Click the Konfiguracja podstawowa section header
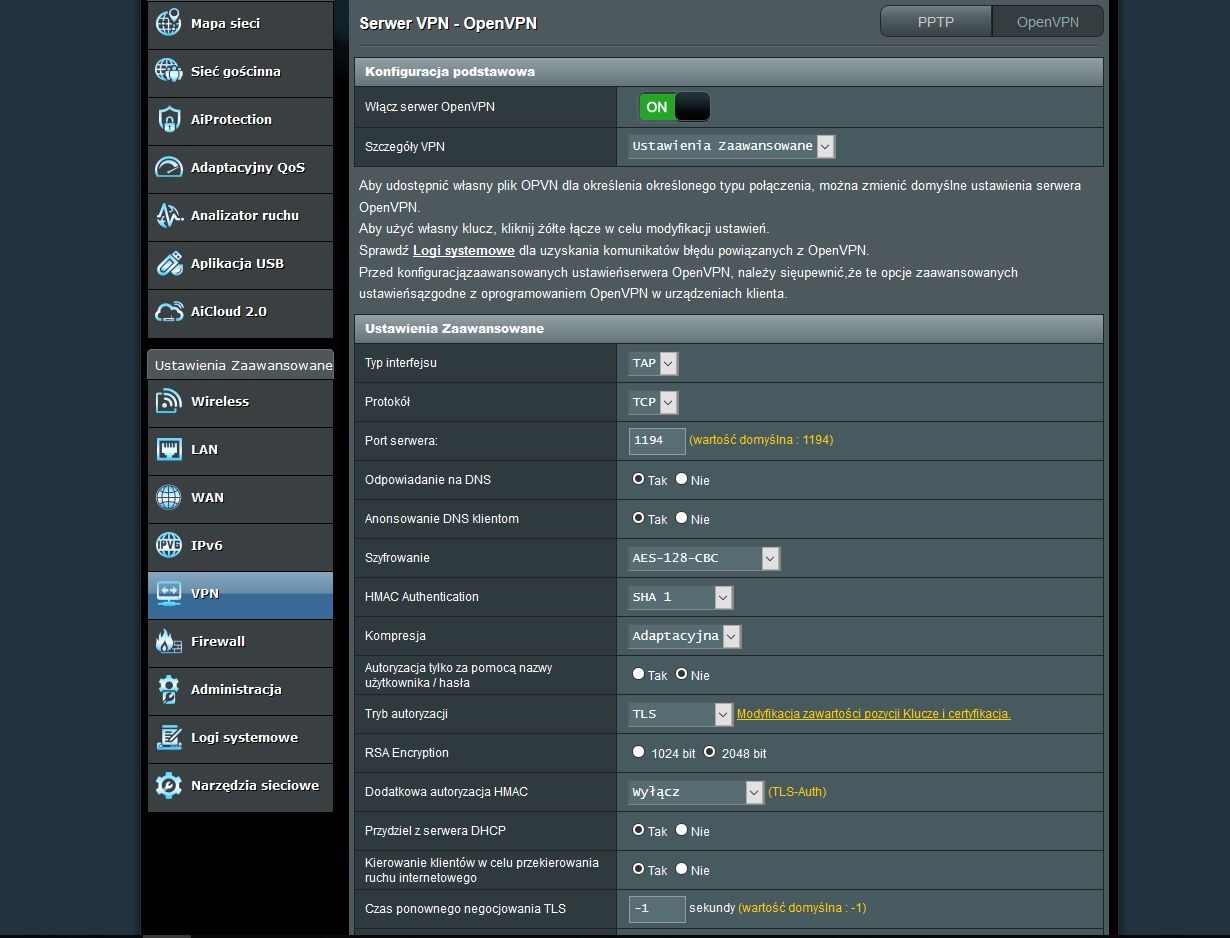 tap(729, 72)
